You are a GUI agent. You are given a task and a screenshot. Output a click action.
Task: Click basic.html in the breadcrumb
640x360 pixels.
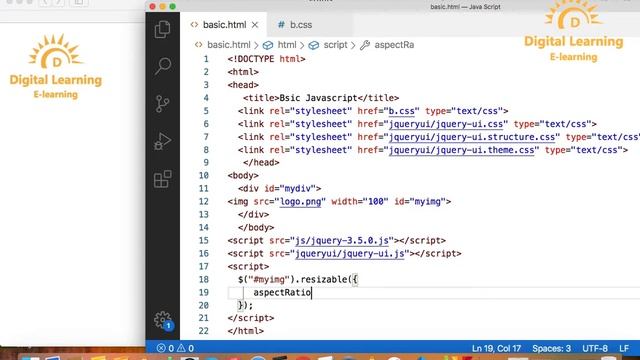229,45
